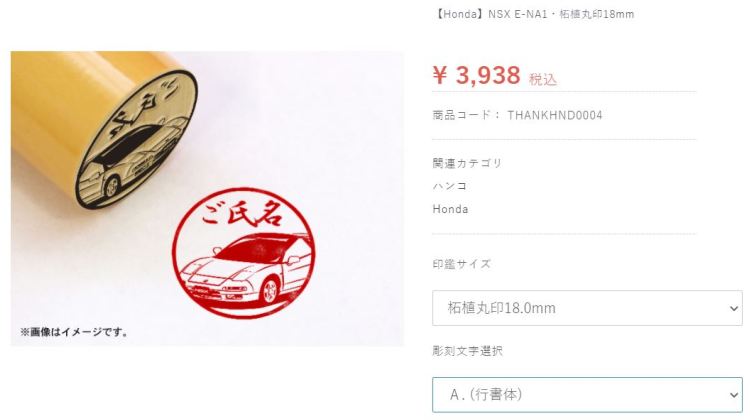The width and height of the screenshot is (750, 420).
Task: Click the Honda NSX stamp product image
Action: click(x=207, y=199)
